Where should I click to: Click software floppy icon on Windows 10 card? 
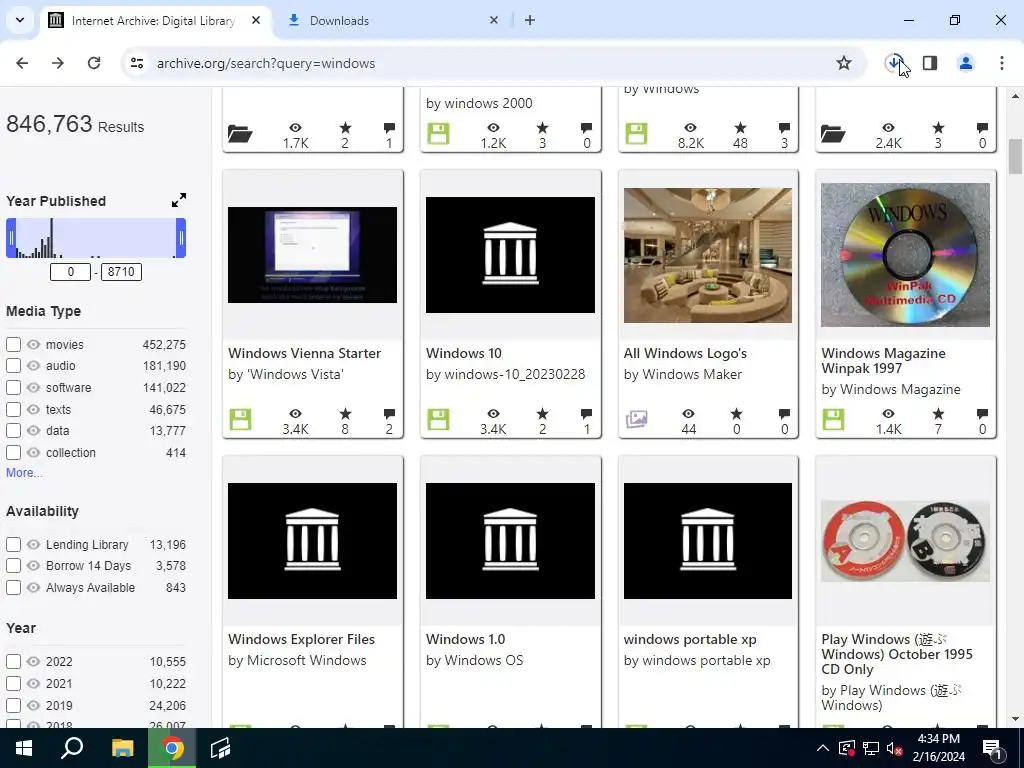click(438, 419)
